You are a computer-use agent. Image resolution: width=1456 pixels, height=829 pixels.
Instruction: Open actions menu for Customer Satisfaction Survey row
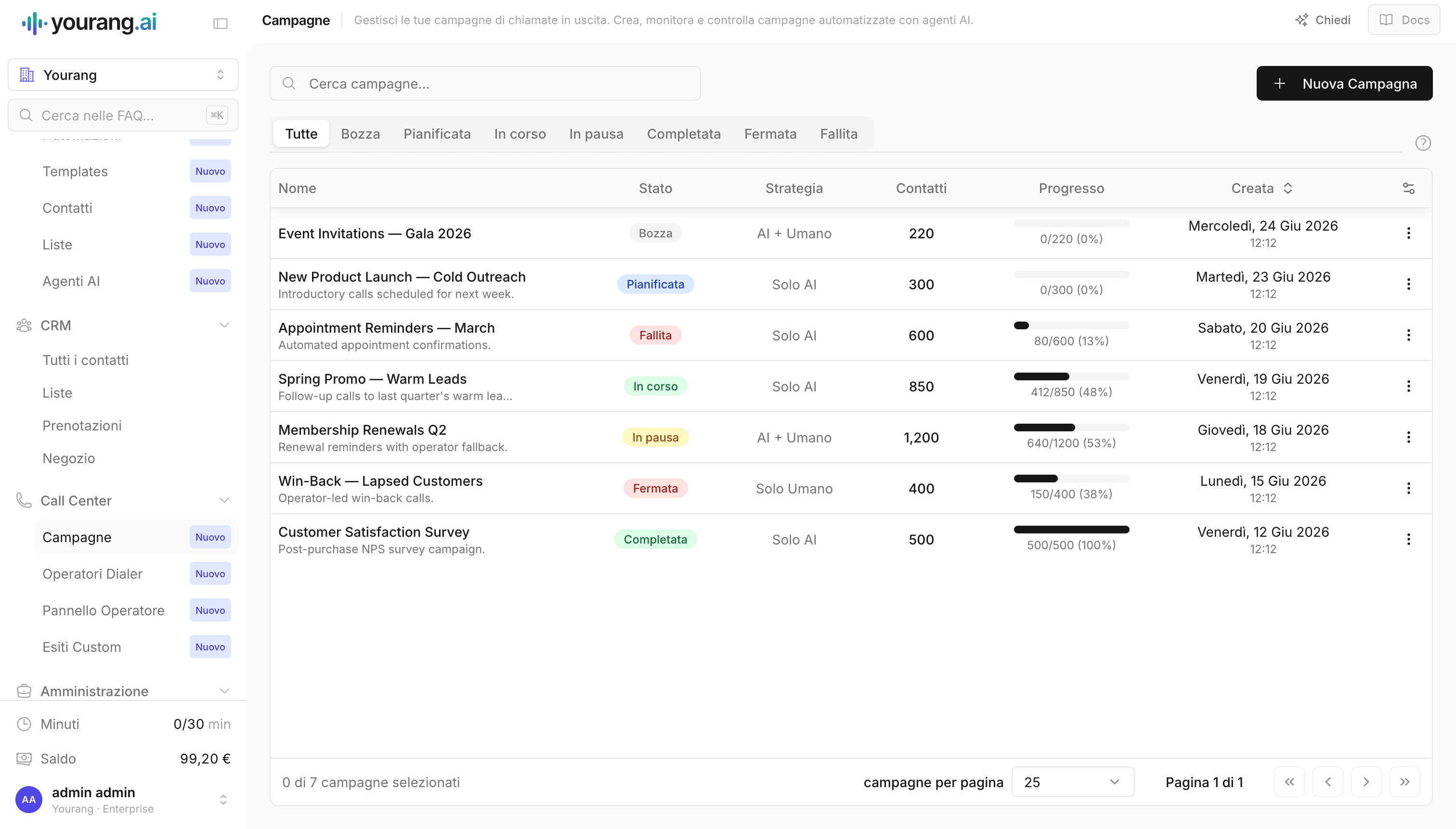click(1408, 539)
